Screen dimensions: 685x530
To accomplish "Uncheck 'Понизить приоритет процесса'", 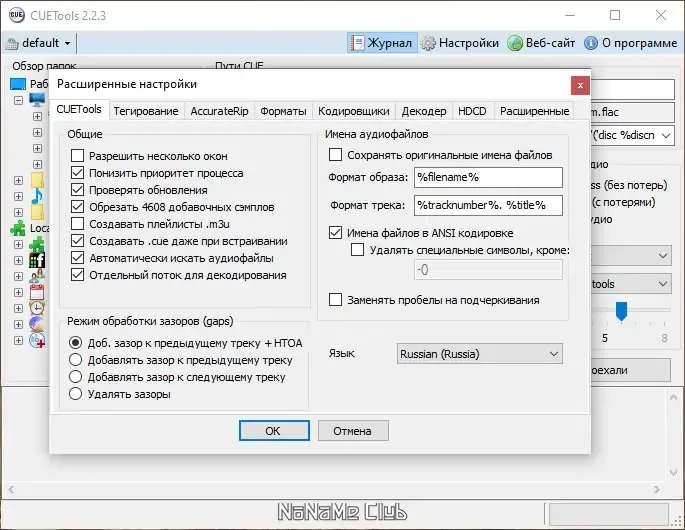I will pyautogui.click(x=77, y=173).
